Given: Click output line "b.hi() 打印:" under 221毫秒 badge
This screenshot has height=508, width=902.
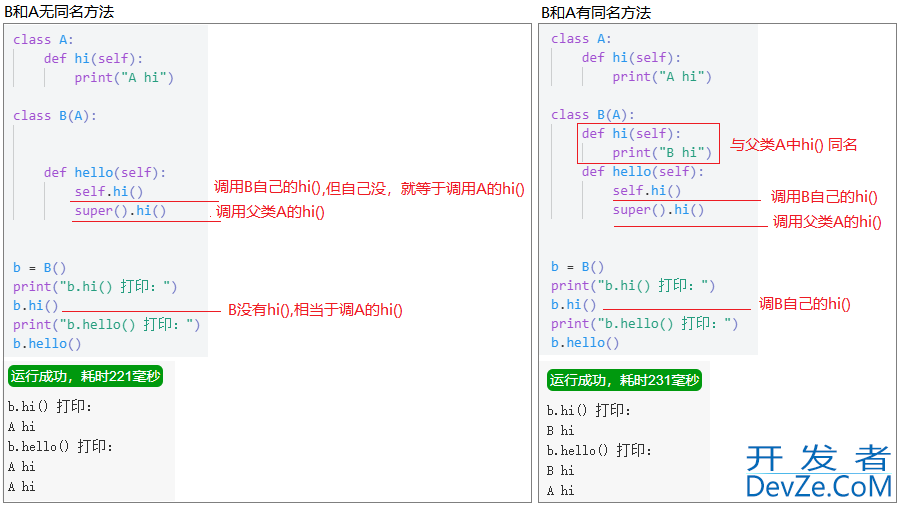Looking at the screenshot, I should click(x=49, y=406).
